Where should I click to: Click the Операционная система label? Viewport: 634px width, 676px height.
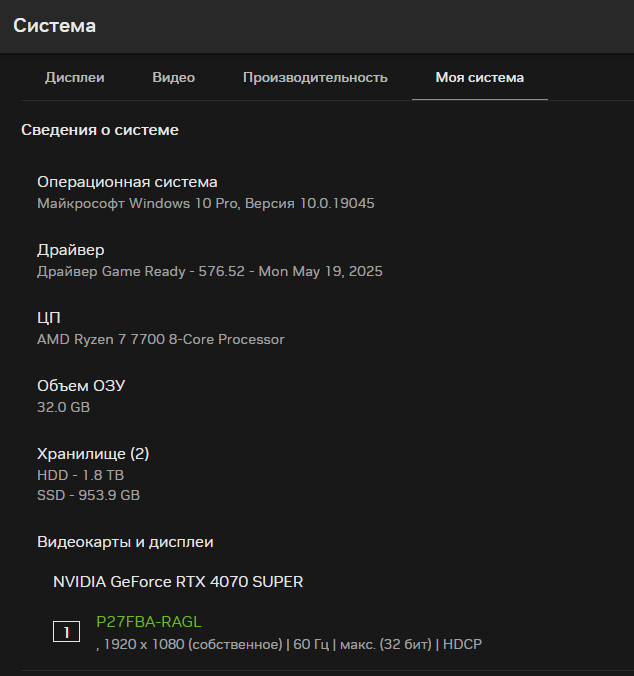pos(127,182)
